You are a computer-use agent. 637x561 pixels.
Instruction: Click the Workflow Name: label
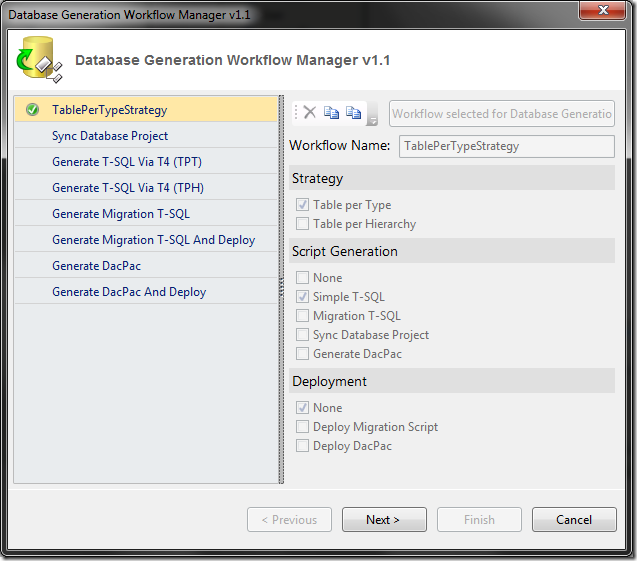tap(340, 145)
